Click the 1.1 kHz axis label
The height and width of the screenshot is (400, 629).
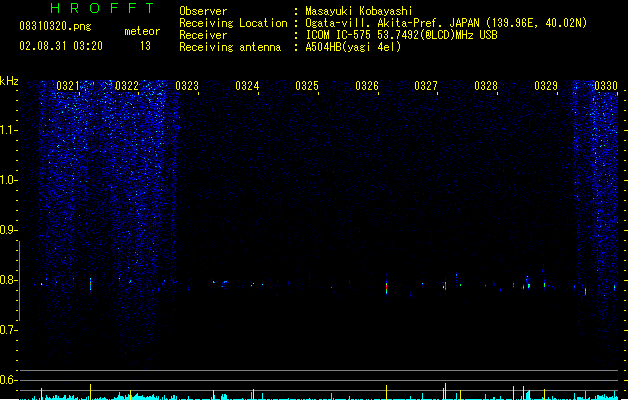(x=8, y=130)
